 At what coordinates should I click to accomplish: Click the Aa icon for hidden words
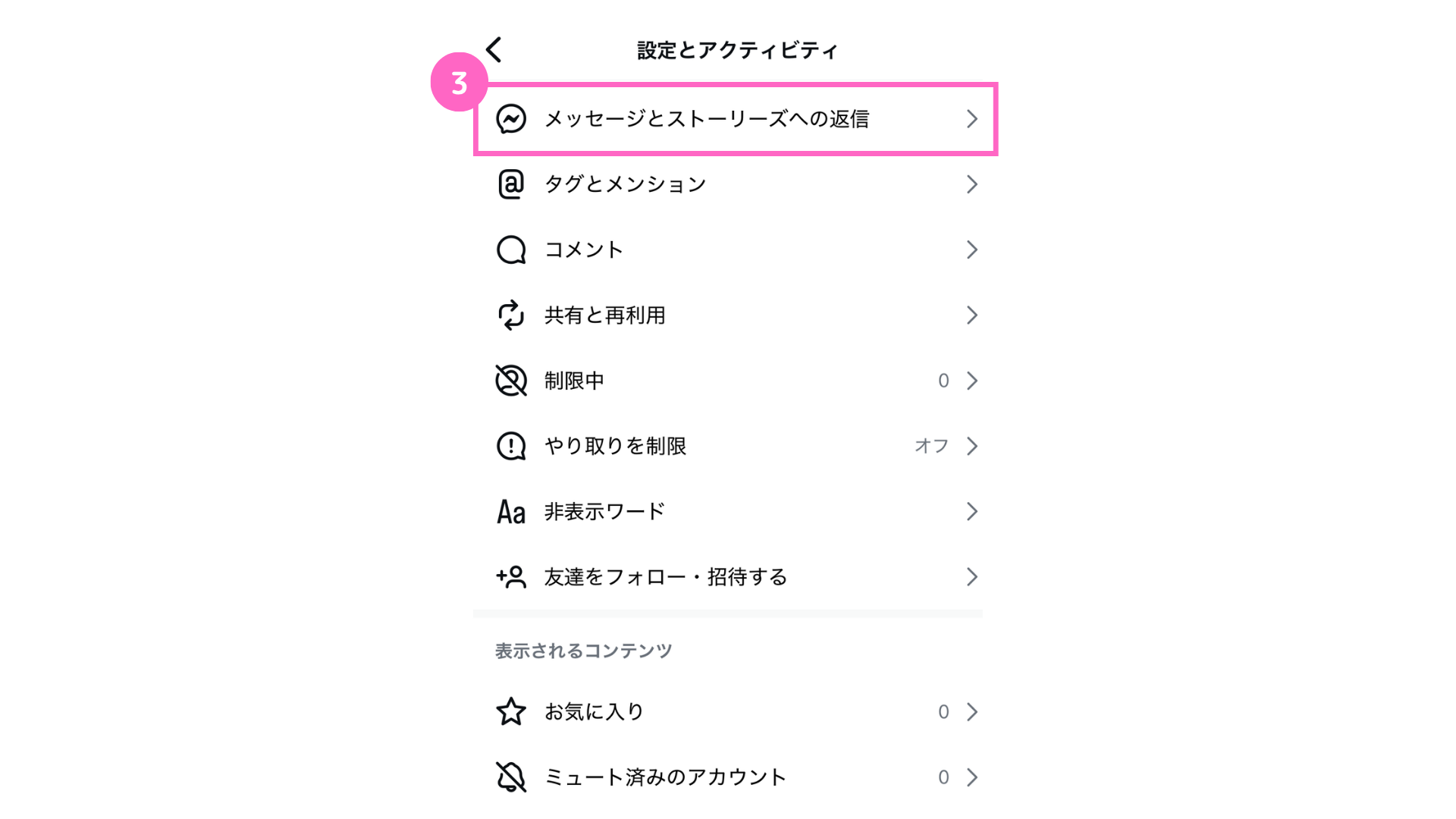point(511,512)
